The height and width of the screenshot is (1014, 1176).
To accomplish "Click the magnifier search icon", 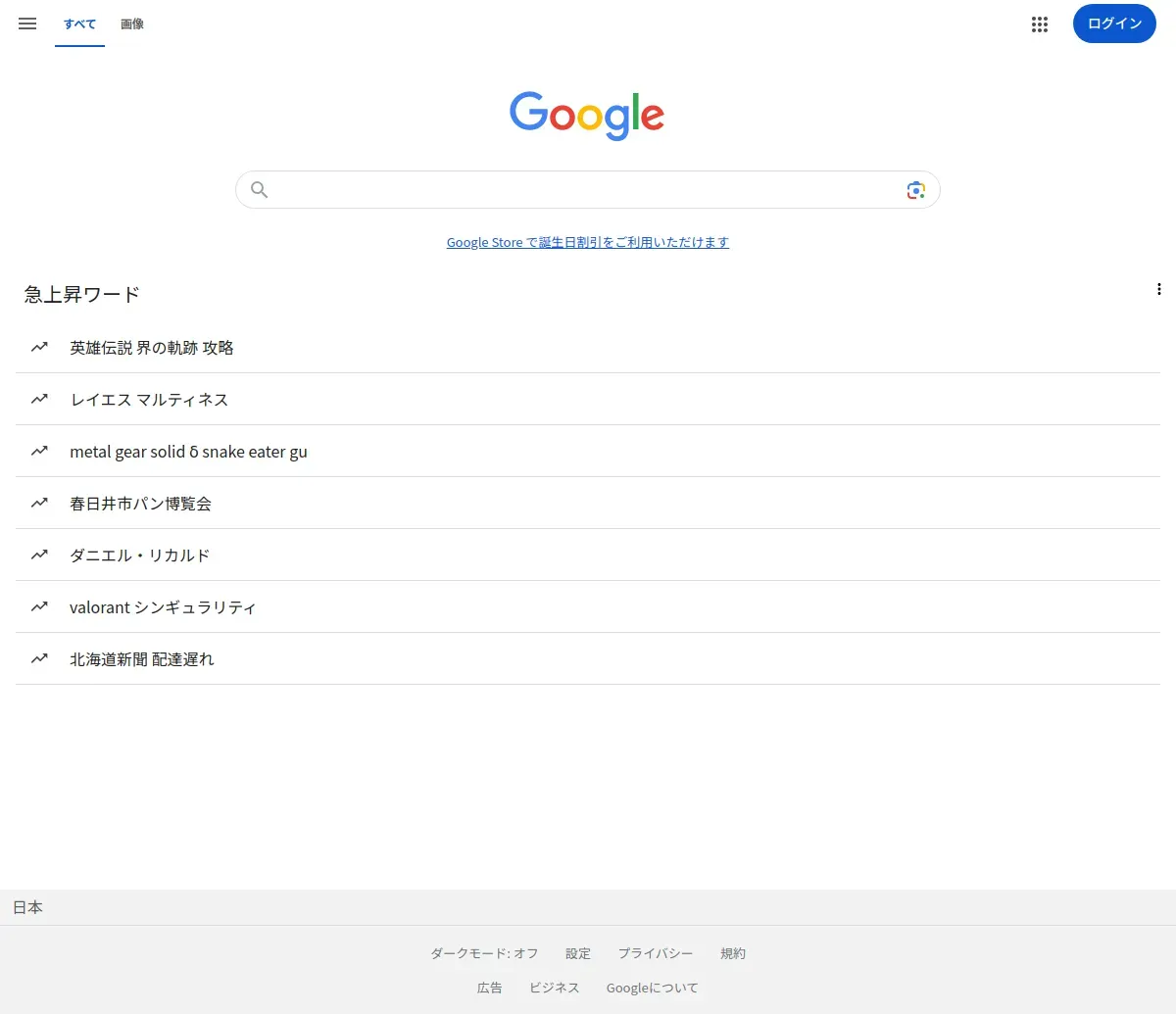I will pyautogui.click(x=259, y=190).
